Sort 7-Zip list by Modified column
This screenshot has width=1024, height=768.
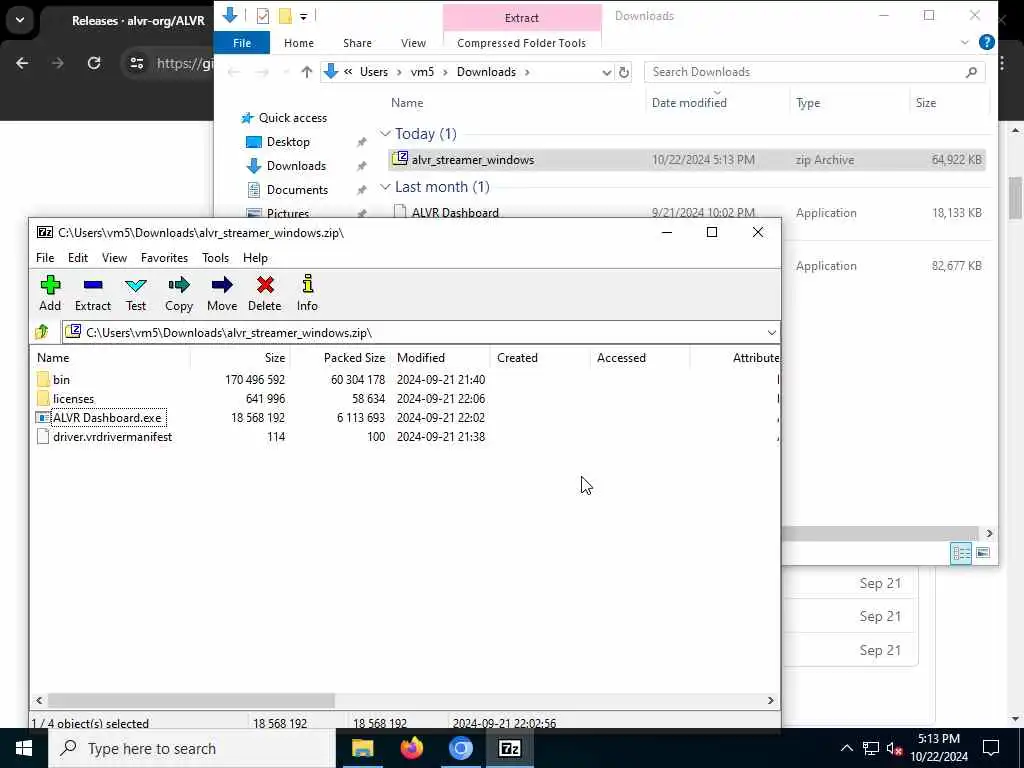pyautogui.click(x=440, y=358)
